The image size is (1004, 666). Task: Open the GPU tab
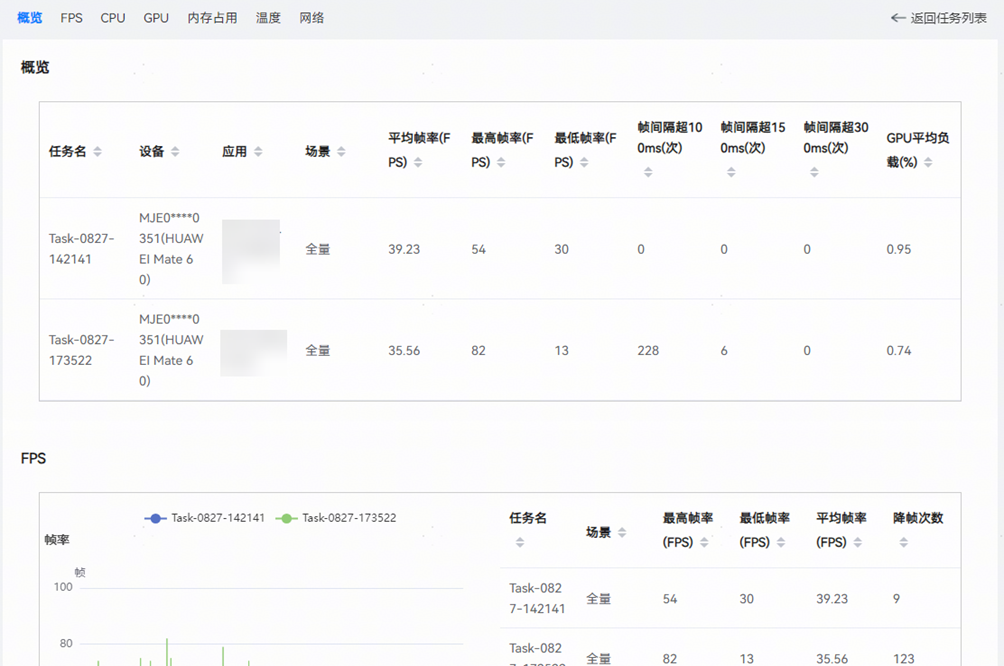coord(156,18)
